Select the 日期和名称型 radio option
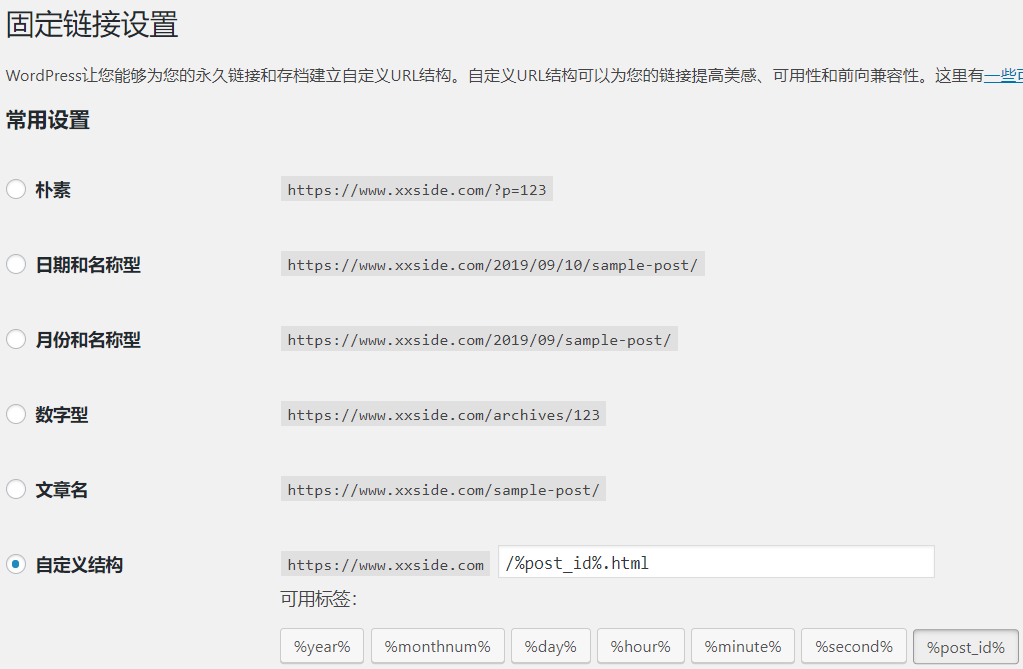Viewport: 1023px width, 669px height. [16, 264]
